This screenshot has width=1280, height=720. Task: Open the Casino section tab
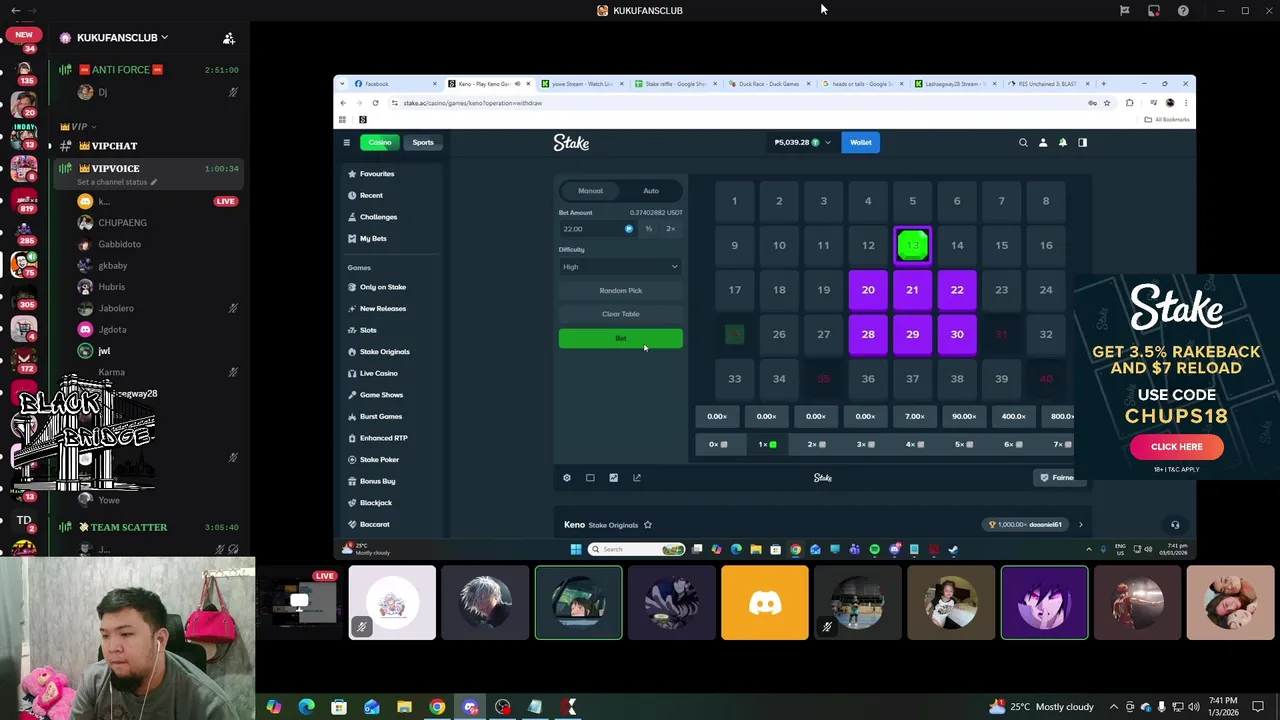click(379, 143)
